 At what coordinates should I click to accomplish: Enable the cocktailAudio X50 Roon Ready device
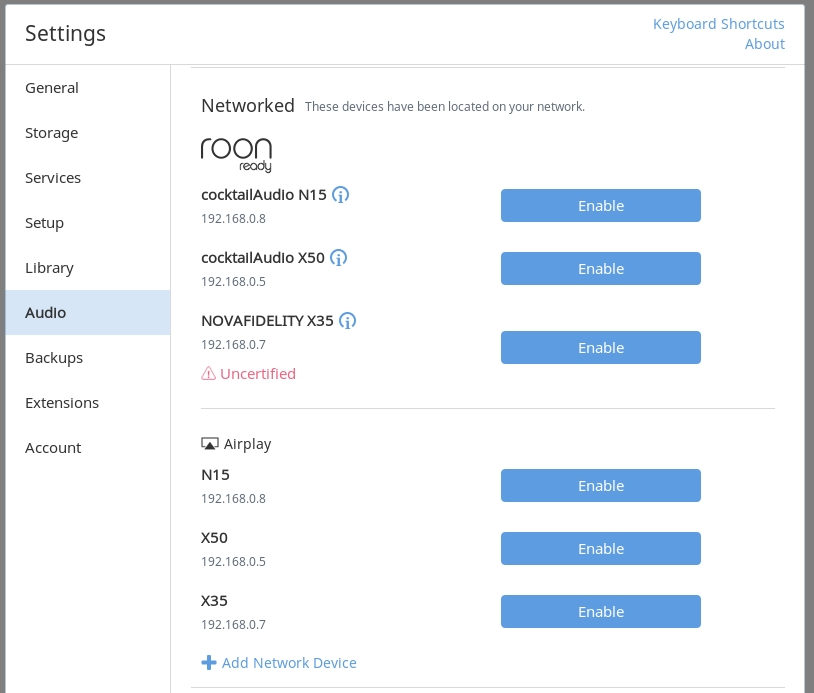point(601,268)
